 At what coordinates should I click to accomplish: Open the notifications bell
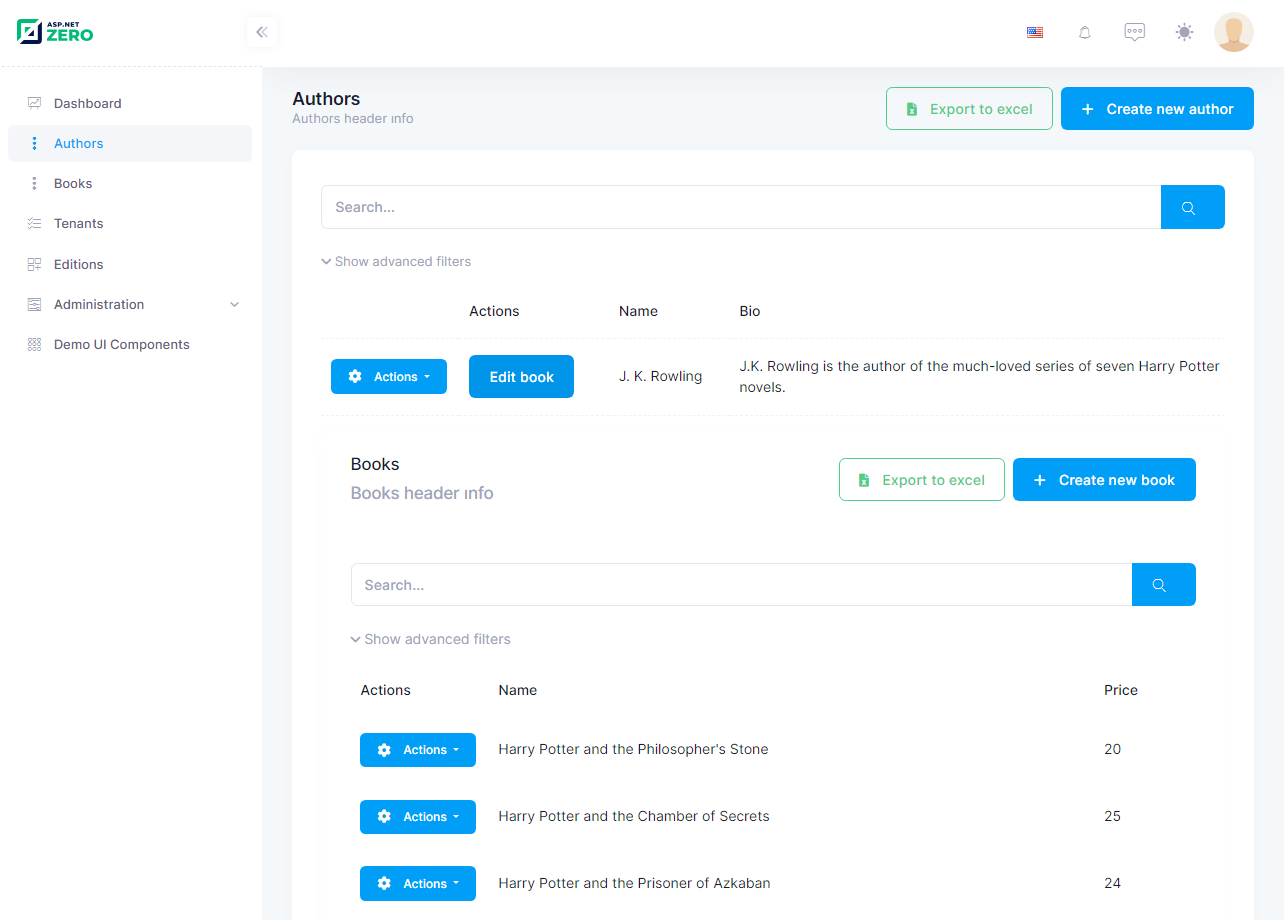tap(1085, 32)
